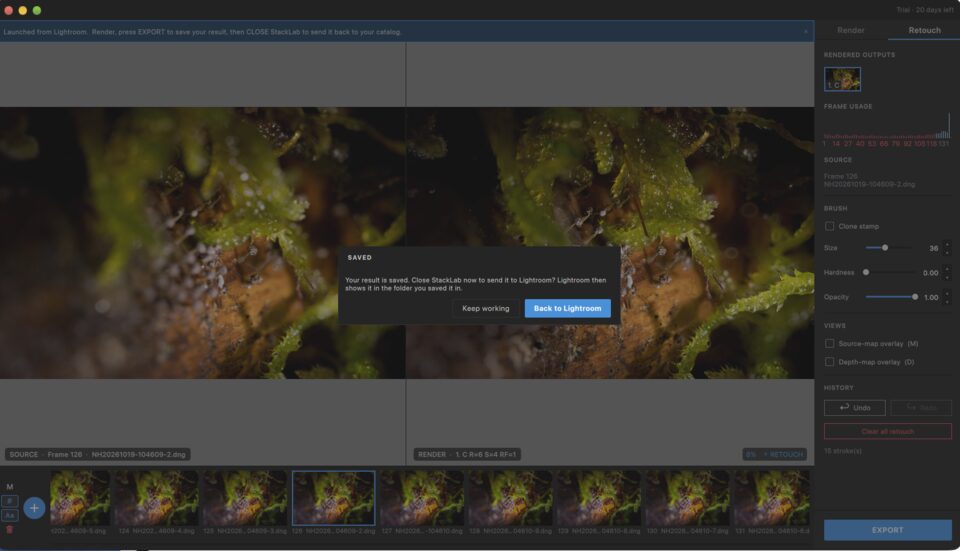Click the Opacity value field showing 1.00
The width and height of the screenshot is (960, 551).
931,297
